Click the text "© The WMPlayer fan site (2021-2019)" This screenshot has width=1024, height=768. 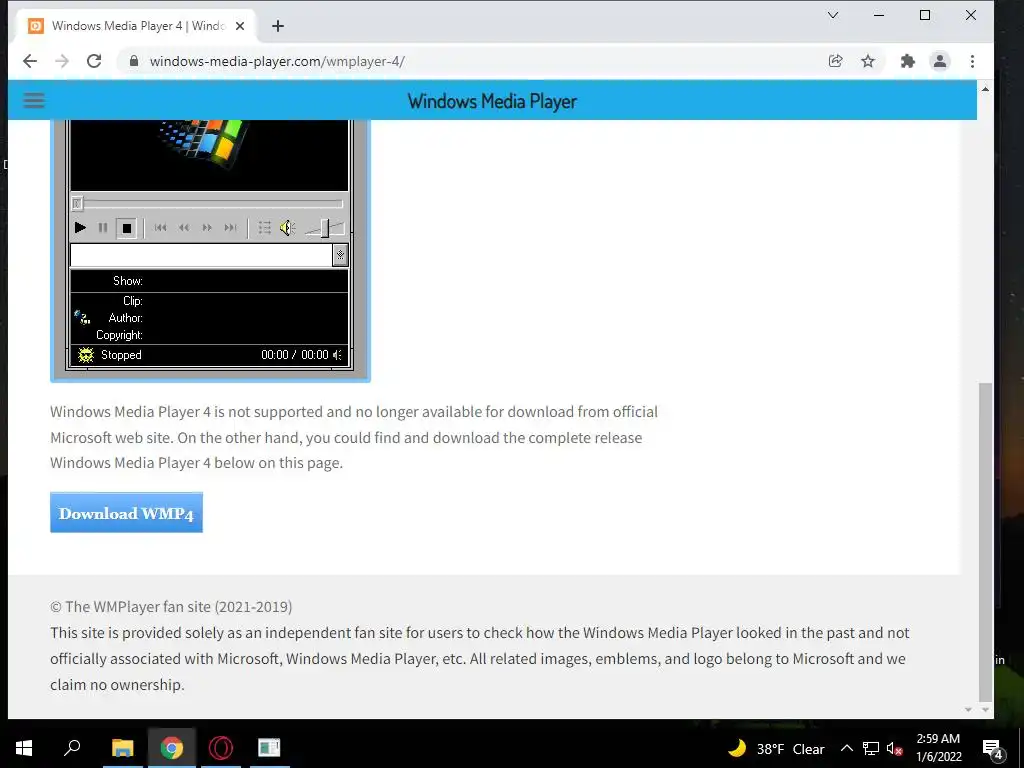pos(171,607)
